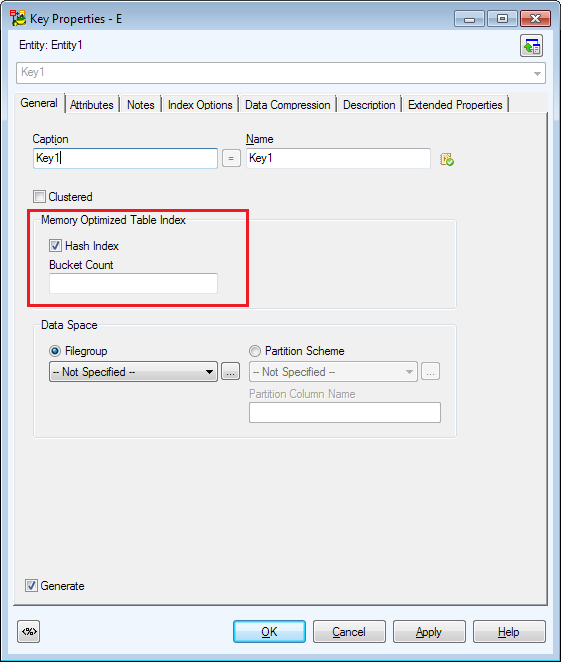Open the Extended Properties tab
561x662 pixels.
[455, 105]
